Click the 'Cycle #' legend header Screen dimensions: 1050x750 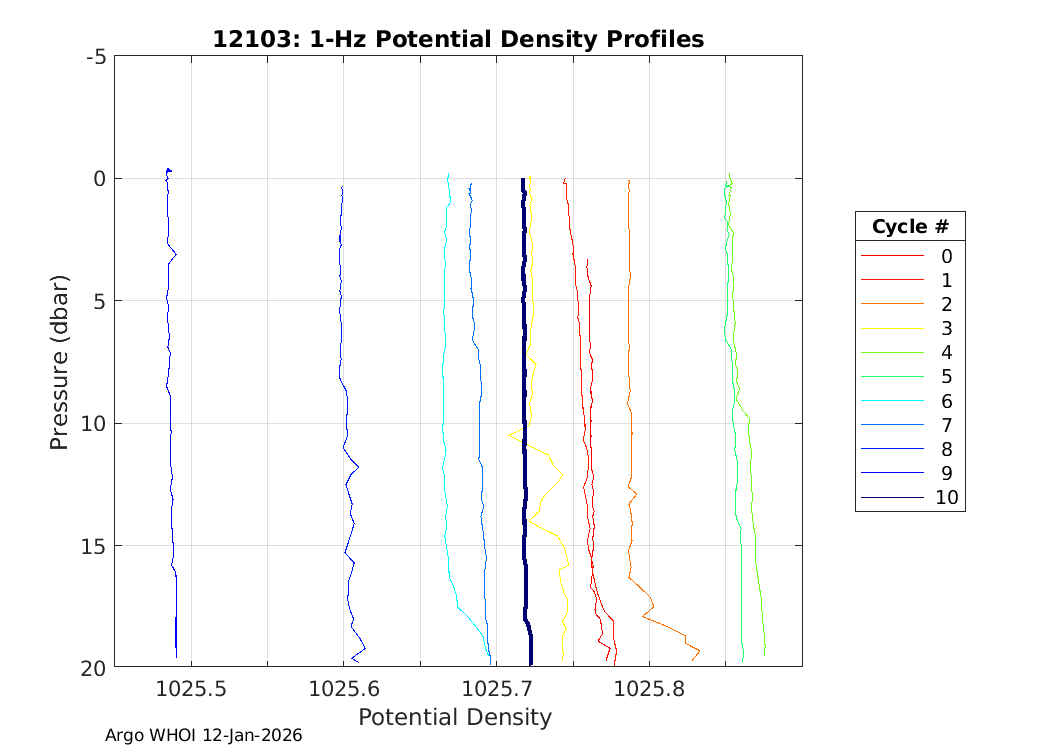tap(909, 226)
